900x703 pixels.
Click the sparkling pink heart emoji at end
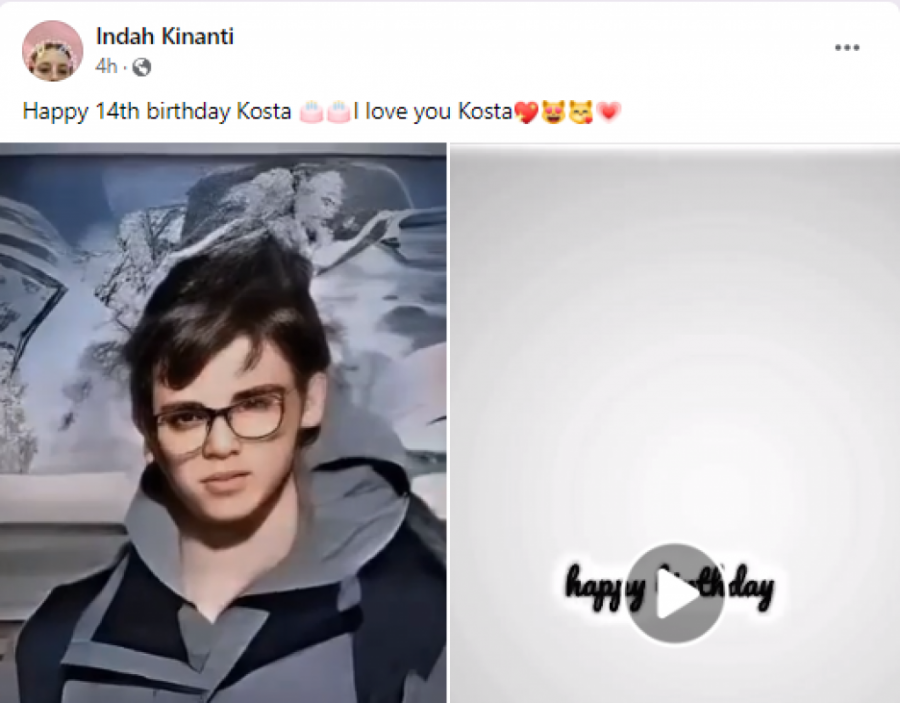(x=608, y=111)
